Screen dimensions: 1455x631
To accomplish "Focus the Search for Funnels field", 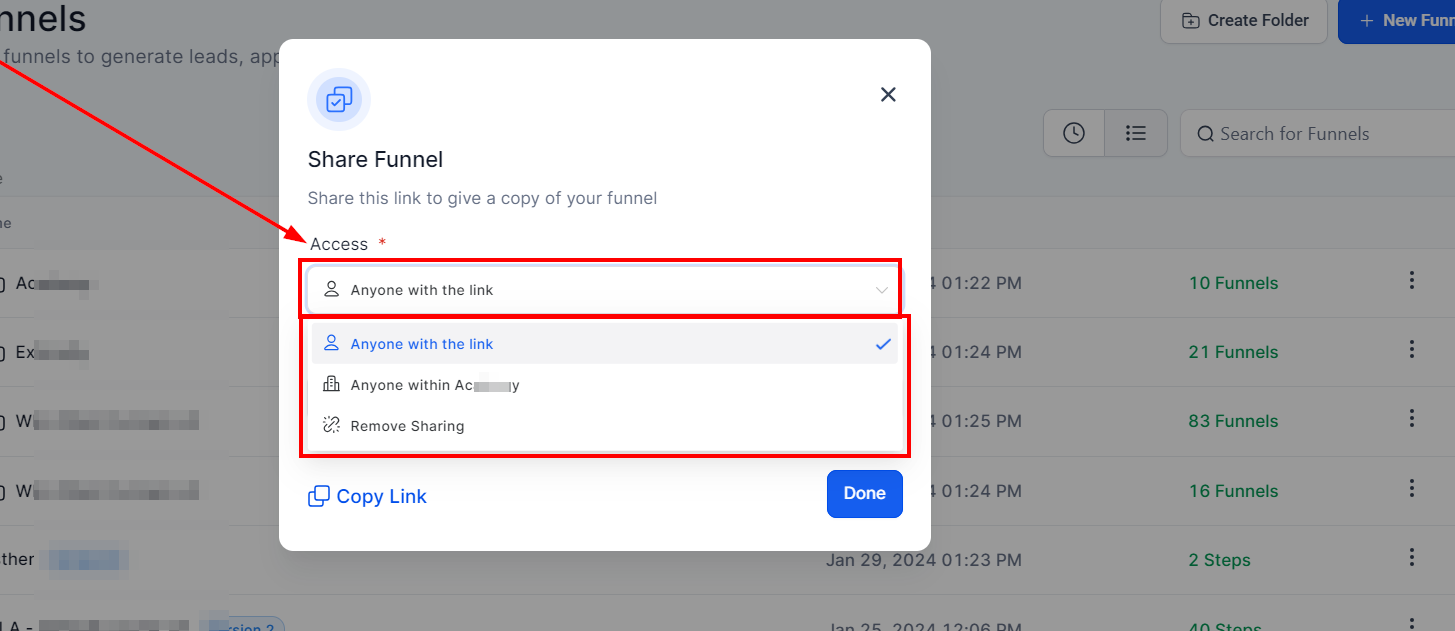I will click(x=1318, y=133).
